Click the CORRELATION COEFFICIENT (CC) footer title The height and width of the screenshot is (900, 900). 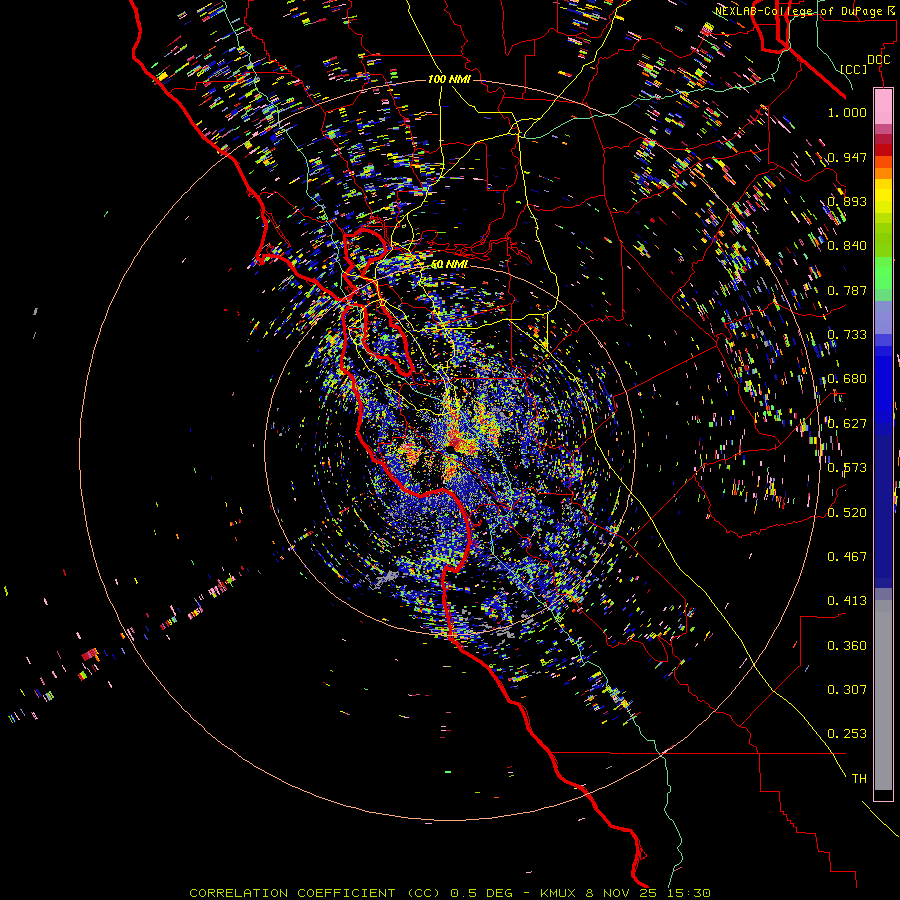coord(315,893)
